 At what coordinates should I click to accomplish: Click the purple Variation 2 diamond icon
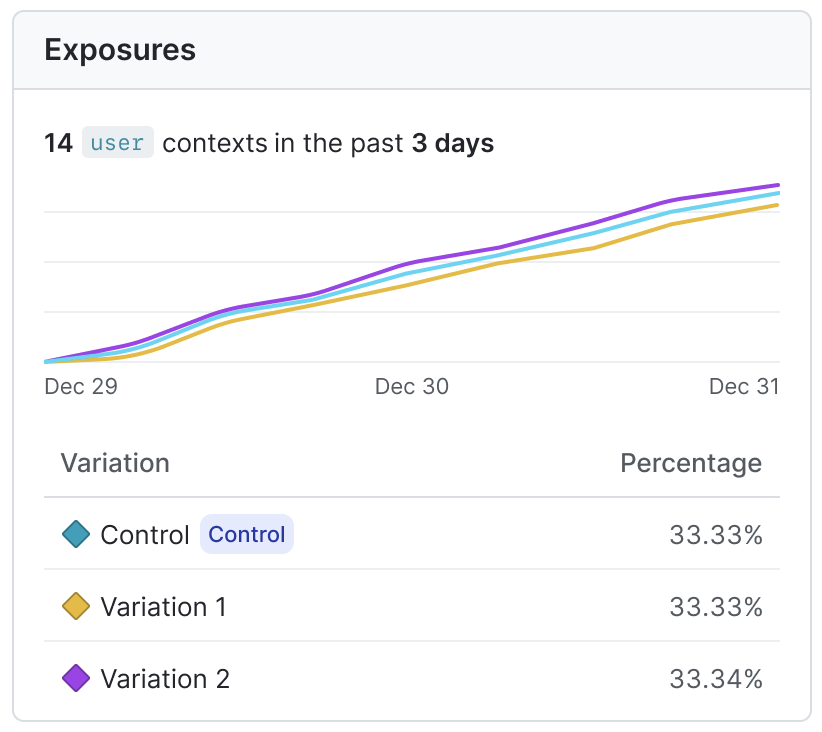coord(76,679)
